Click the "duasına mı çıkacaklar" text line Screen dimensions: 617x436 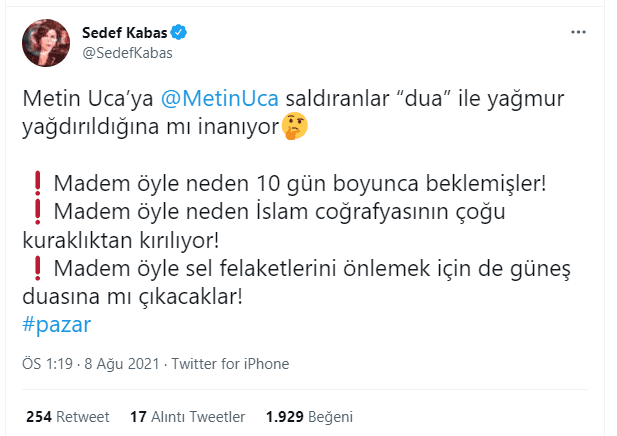133,297
